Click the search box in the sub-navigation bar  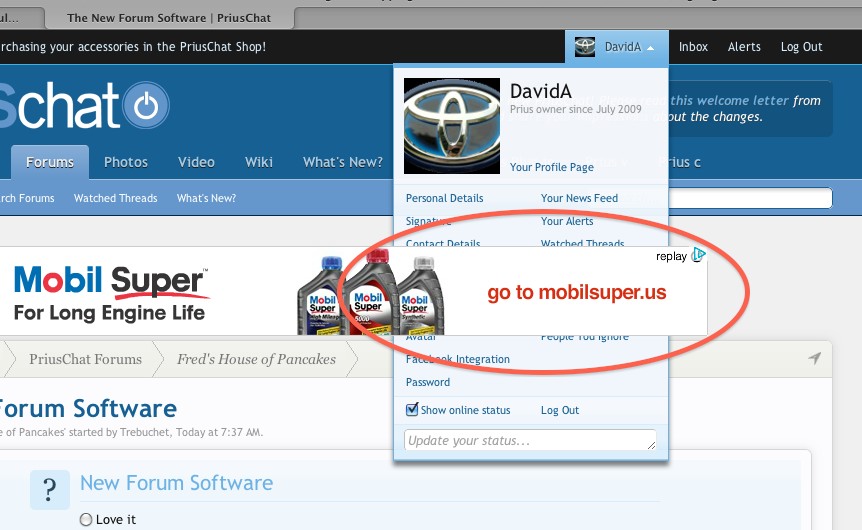750,198
